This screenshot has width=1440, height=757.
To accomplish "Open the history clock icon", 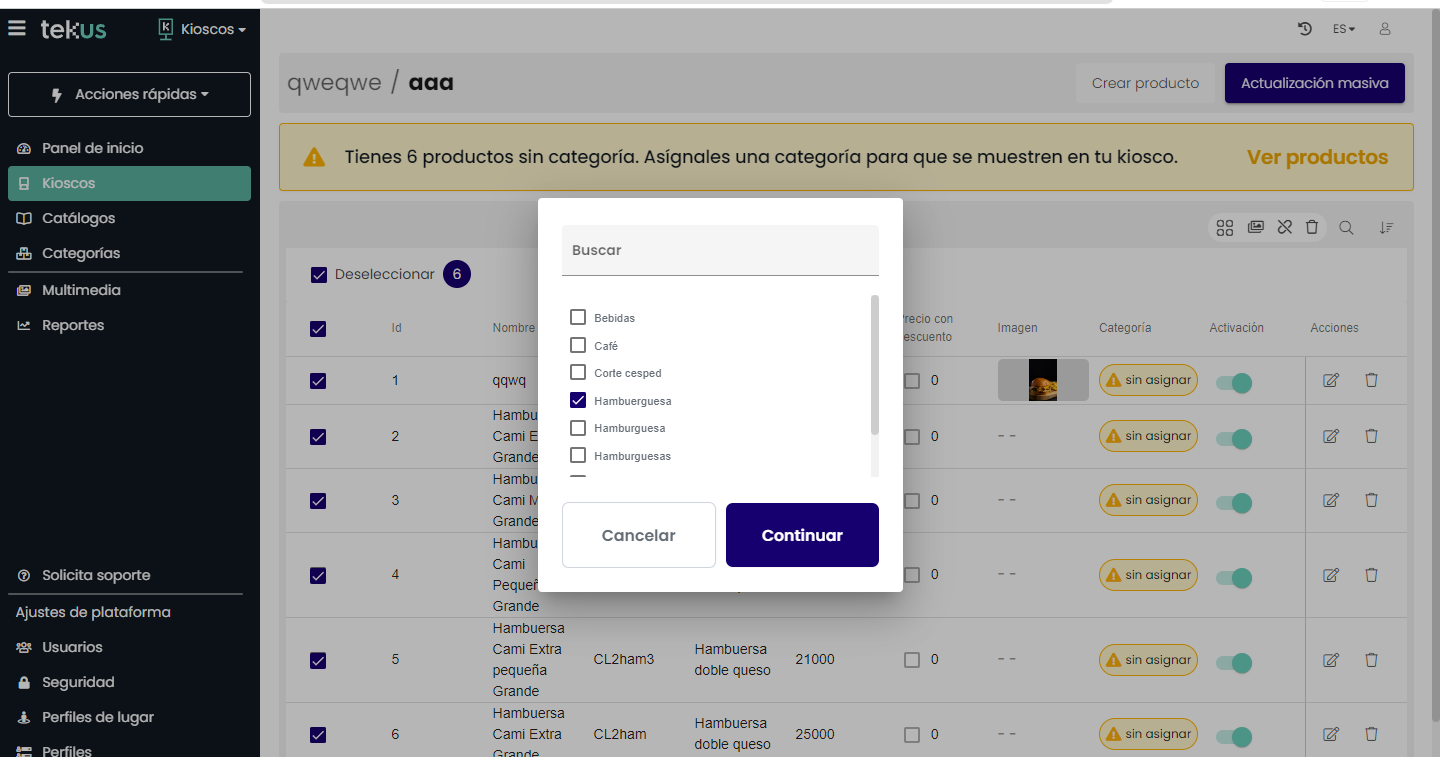I will [1305, 29].
